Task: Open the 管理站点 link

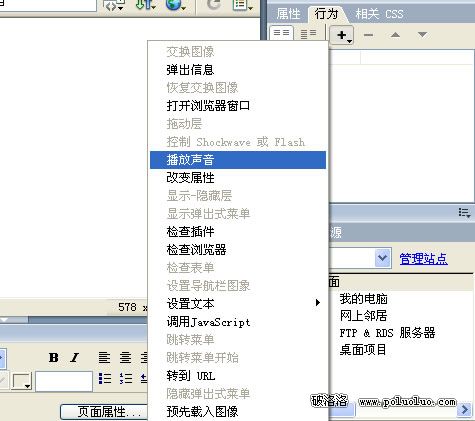Action: (x=423, y=259)
